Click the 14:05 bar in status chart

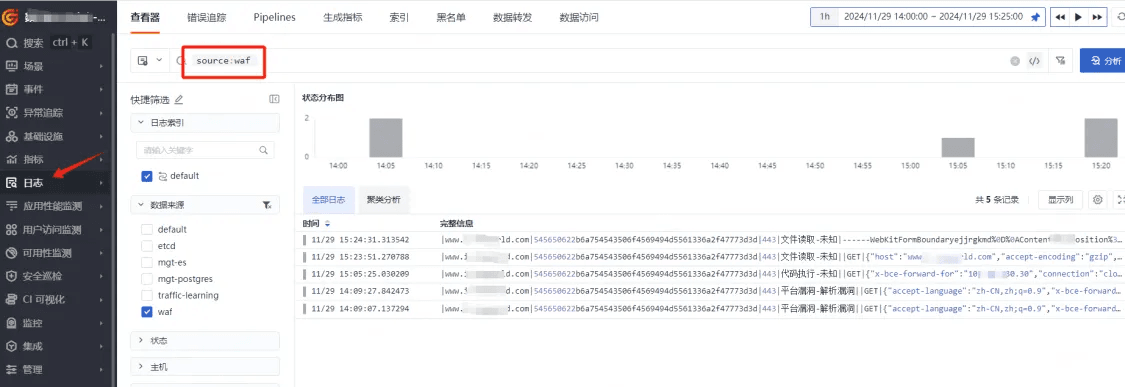386,138
